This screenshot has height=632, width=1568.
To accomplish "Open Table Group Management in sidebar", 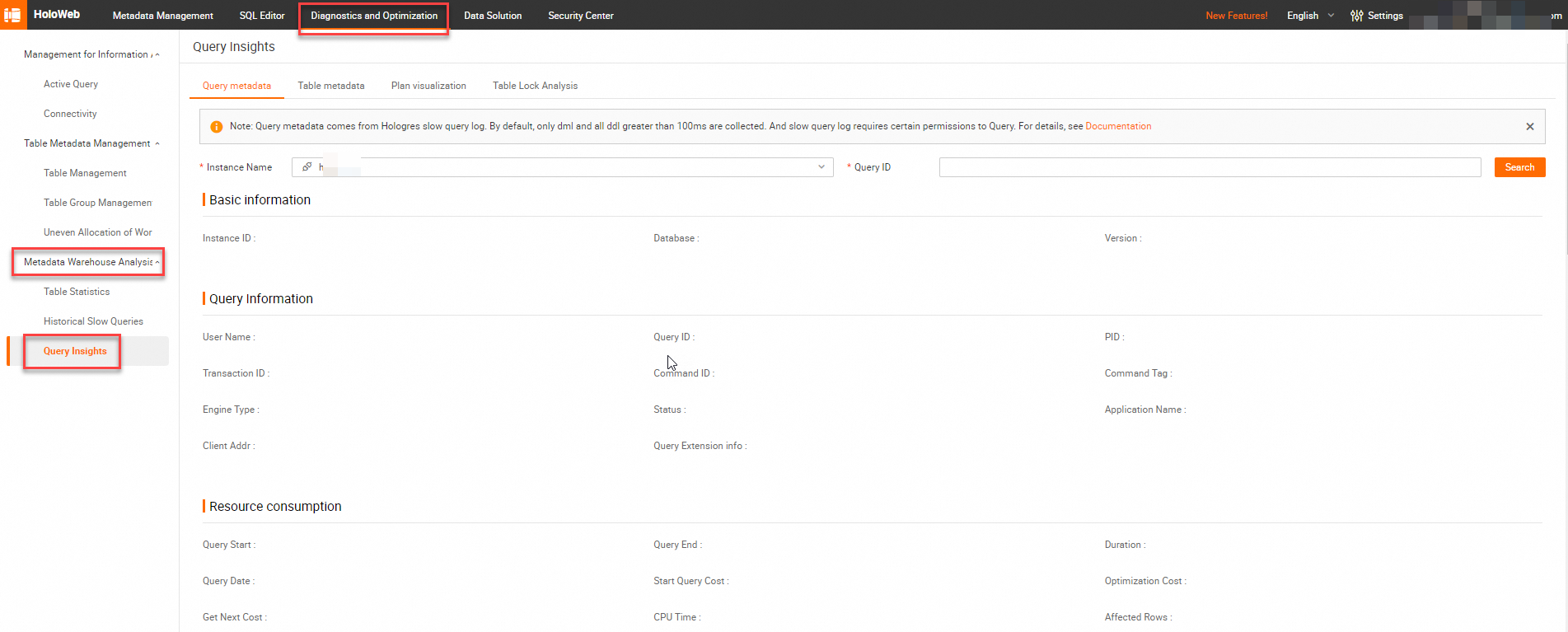I will pyautogui.click(x=97, y=203).
